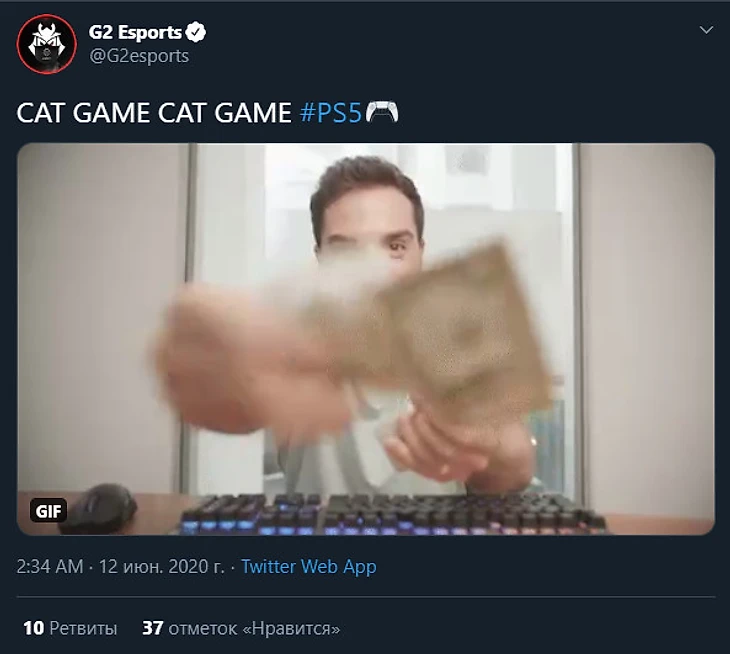Click the 12 июн. 2020 г. date

point(162,566)
